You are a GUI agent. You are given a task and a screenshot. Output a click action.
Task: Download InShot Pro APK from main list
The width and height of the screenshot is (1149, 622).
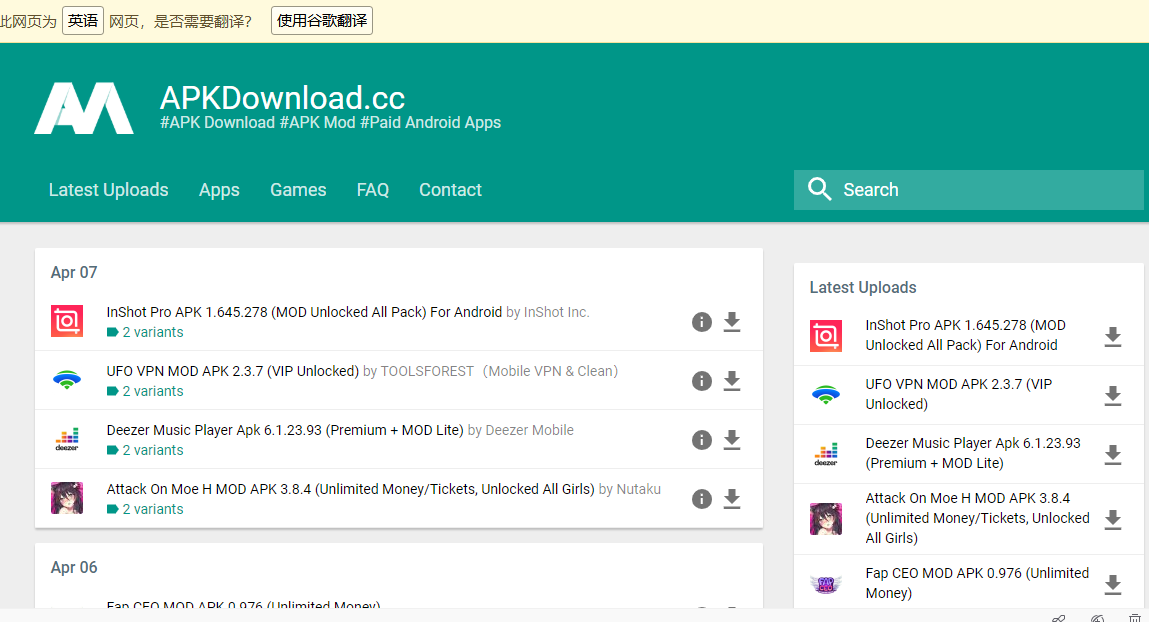click(732, 322)
